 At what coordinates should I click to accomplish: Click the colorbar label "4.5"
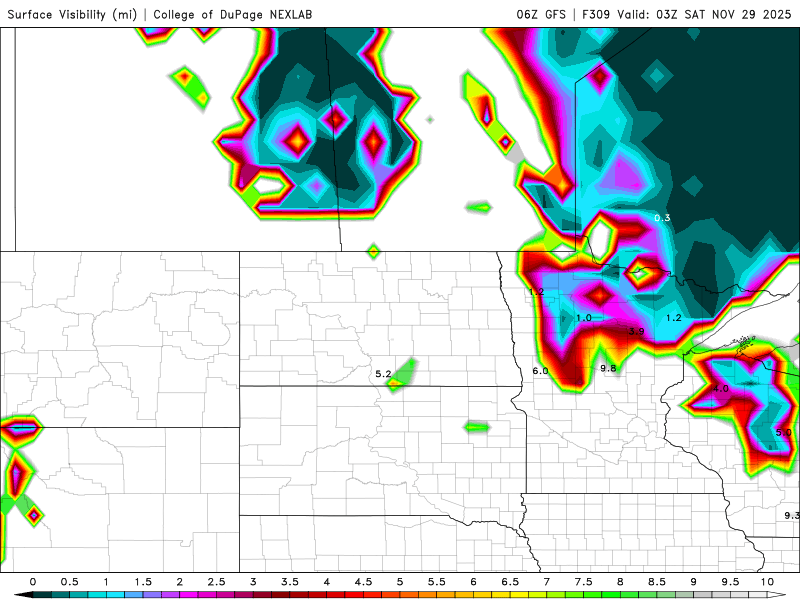(x=363, y=582)
